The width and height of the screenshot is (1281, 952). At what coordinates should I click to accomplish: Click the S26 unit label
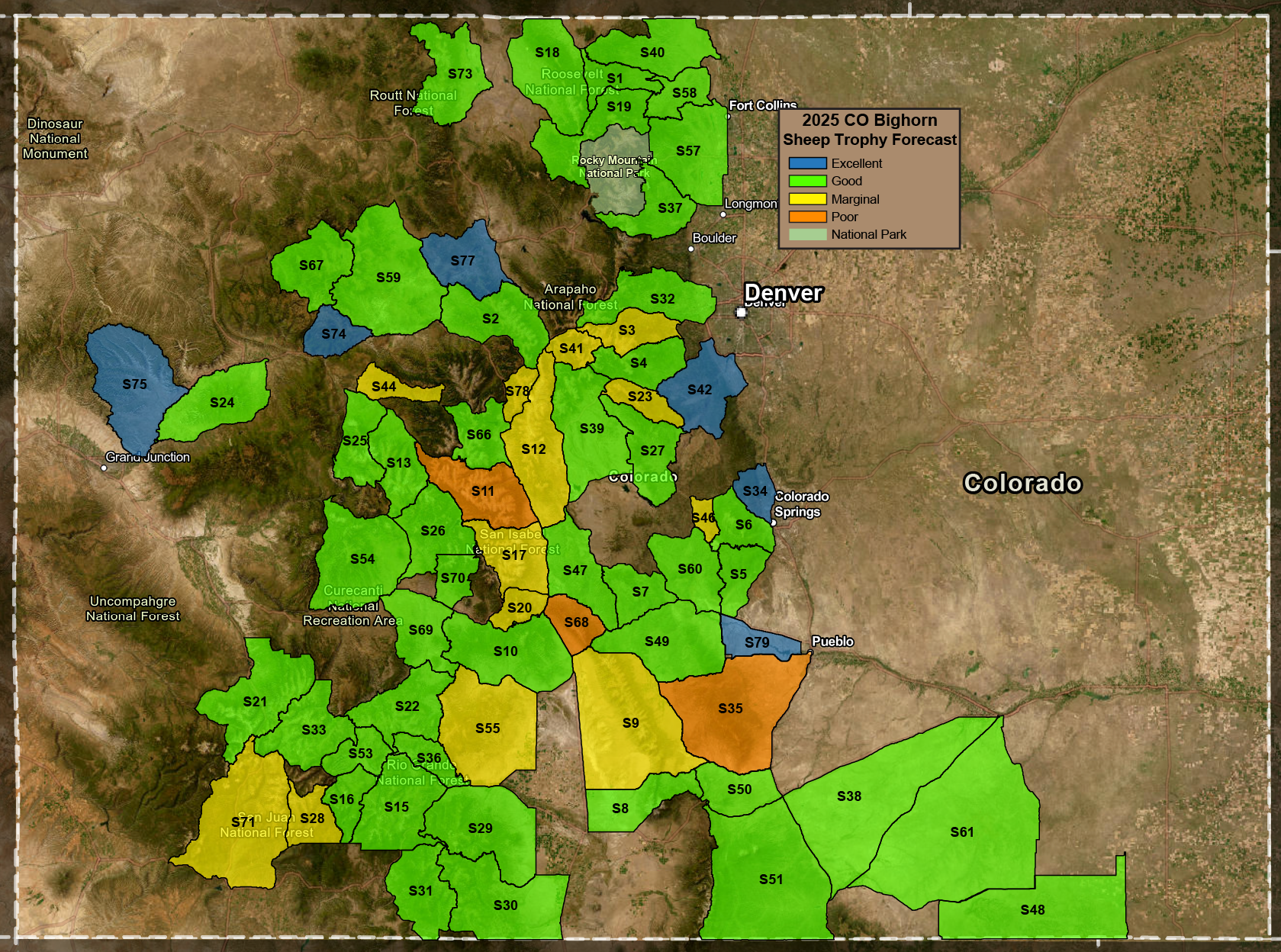point(433,531)
